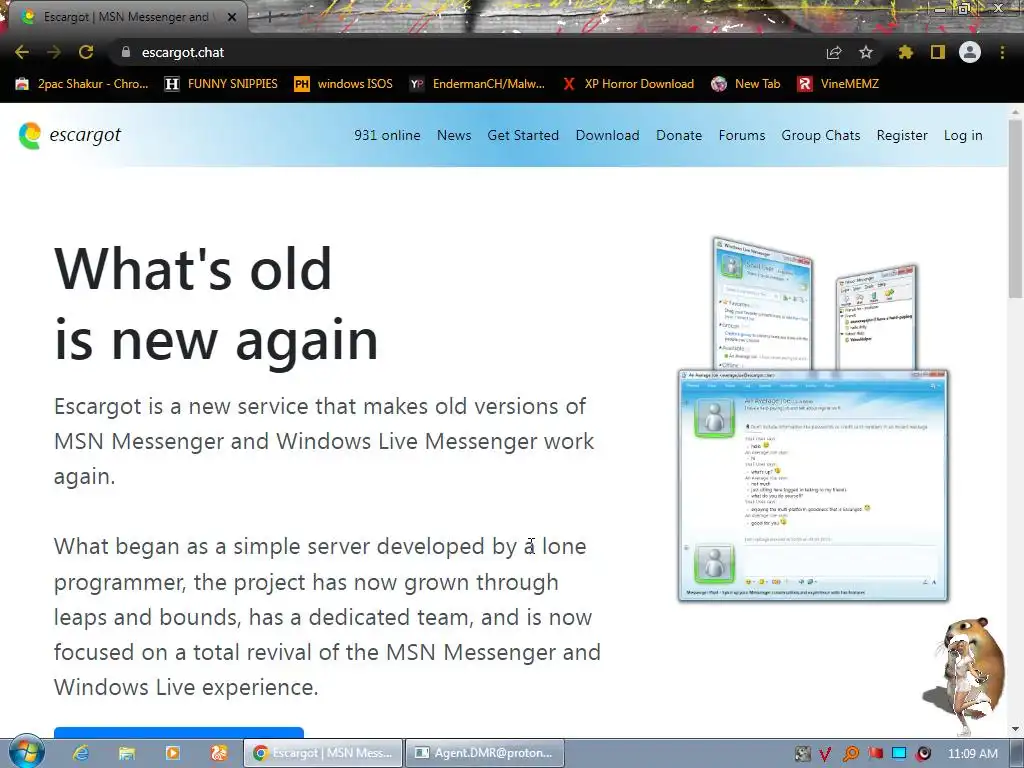The height and width of the screenshot is (768, 1024).
Task: Open Windows Media Player from the taskbar
Action: tap(172, 753)
